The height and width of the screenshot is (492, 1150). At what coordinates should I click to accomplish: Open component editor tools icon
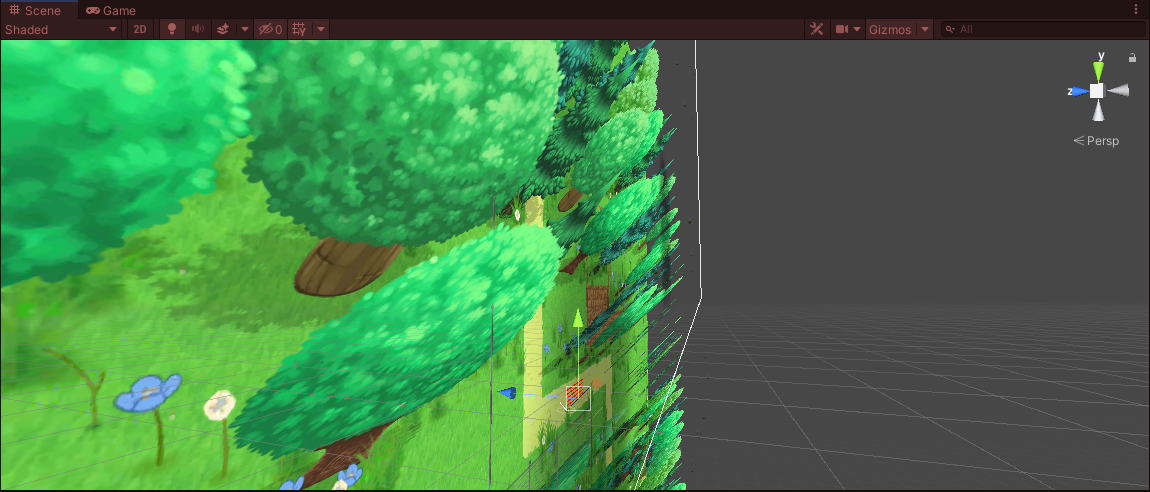(x=816, y=29)
